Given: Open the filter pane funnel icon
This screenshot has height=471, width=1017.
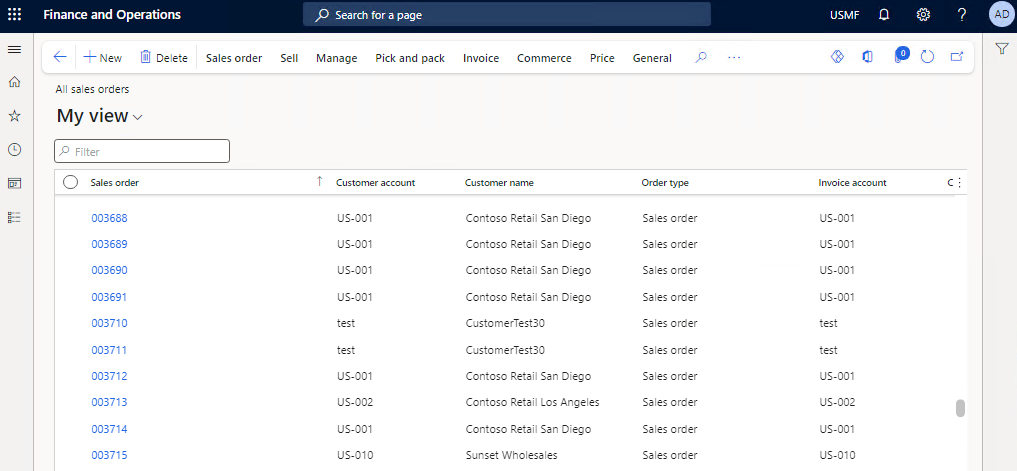Looking at the screenshot, I should tap(1001, 49).
